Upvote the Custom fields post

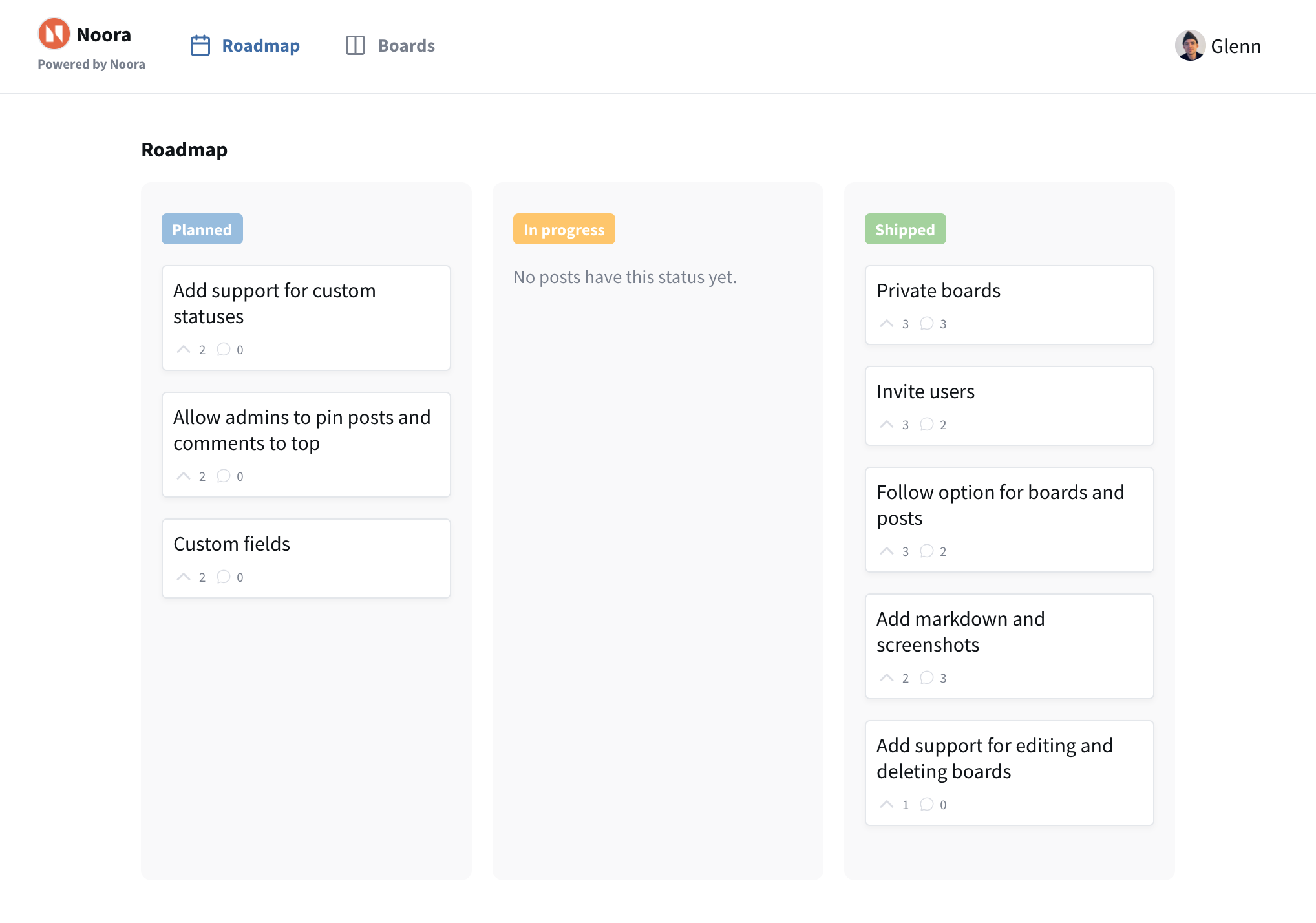pyautogui.click(x=184, y=577)
